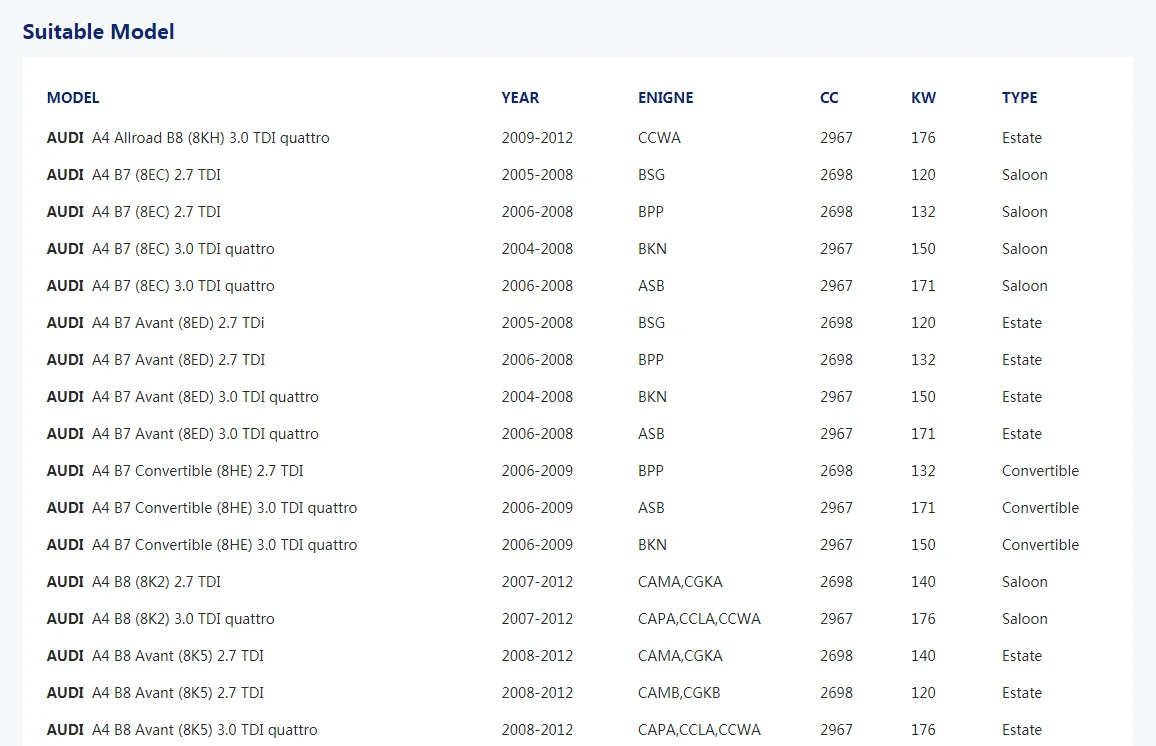The height and width of the screenshot is (746, 1156).
Task: Click the 2004-2008 year in A4 B7 (8EC) row
Action: (x=537, y=249)
